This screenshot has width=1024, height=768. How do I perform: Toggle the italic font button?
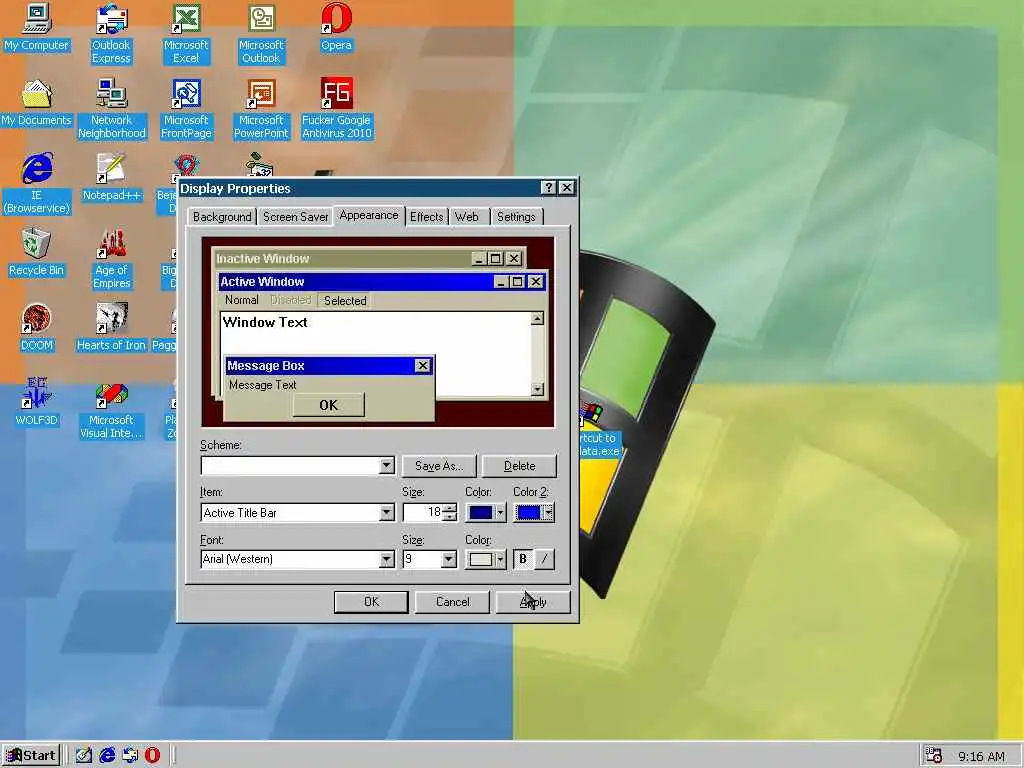pos(544,559)
